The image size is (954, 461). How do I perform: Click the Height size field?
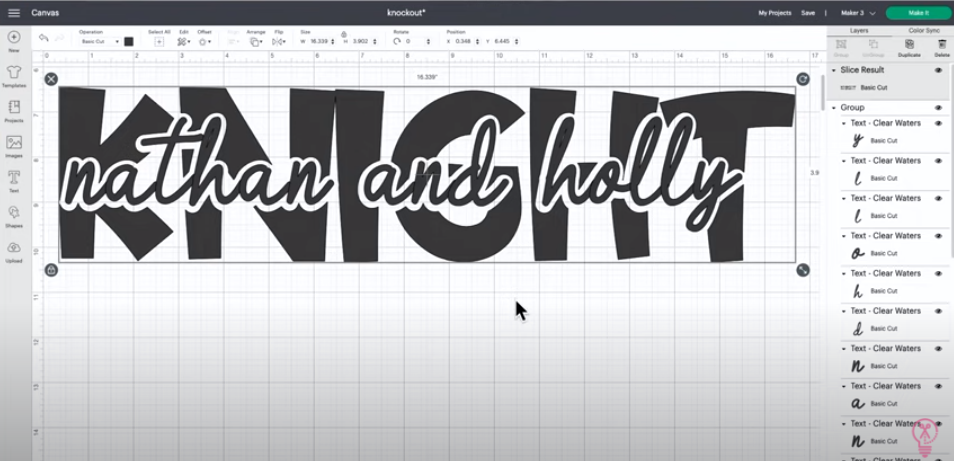[361, 41]
